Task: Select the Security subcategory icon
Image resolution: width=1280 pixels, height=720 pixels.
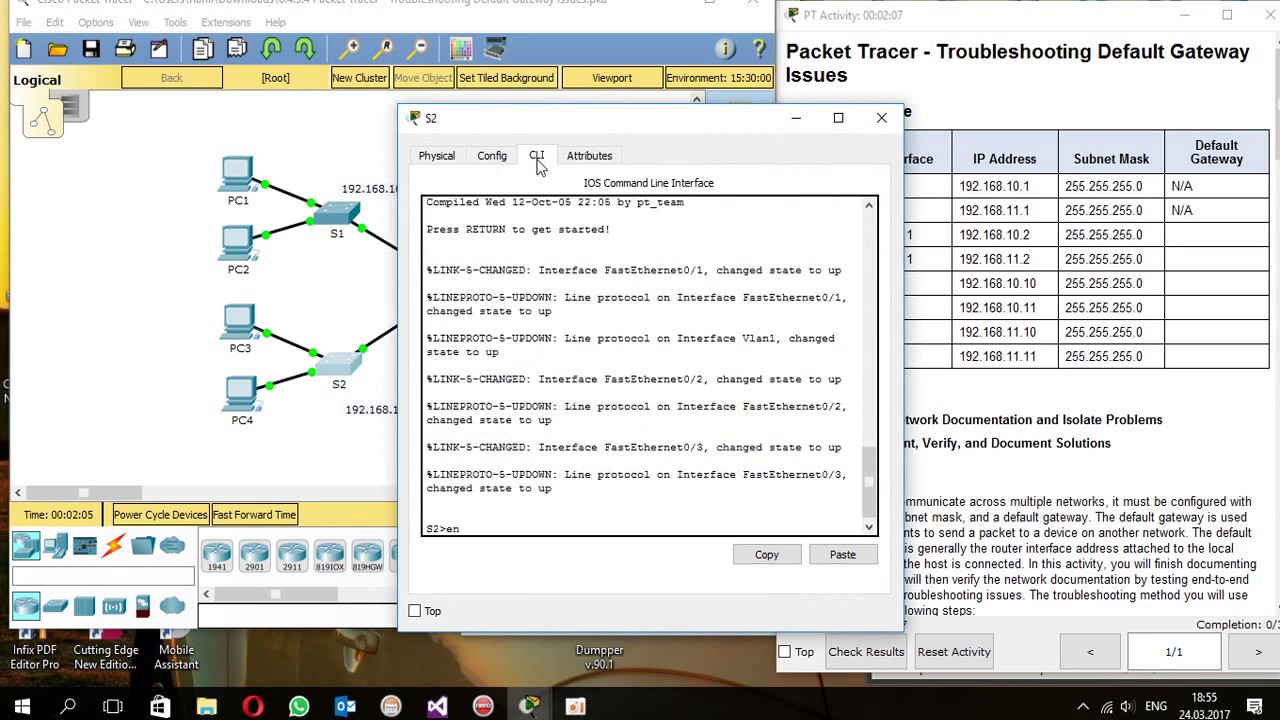Action: click(143, 605)
